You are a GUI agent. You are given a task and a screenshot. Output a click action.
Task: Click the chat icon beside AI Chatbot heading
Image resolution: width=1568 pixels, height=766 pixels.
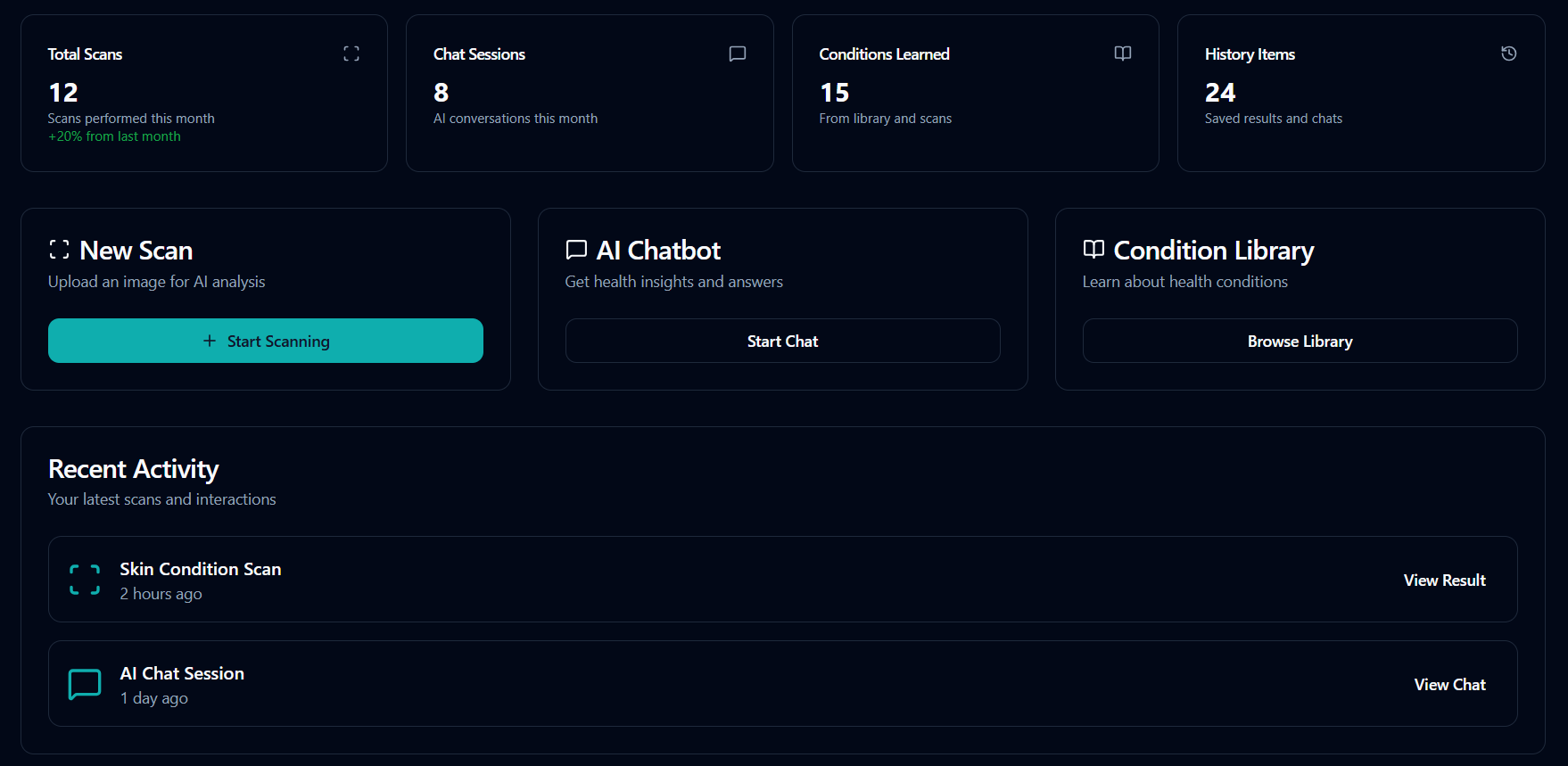point(576,250)
